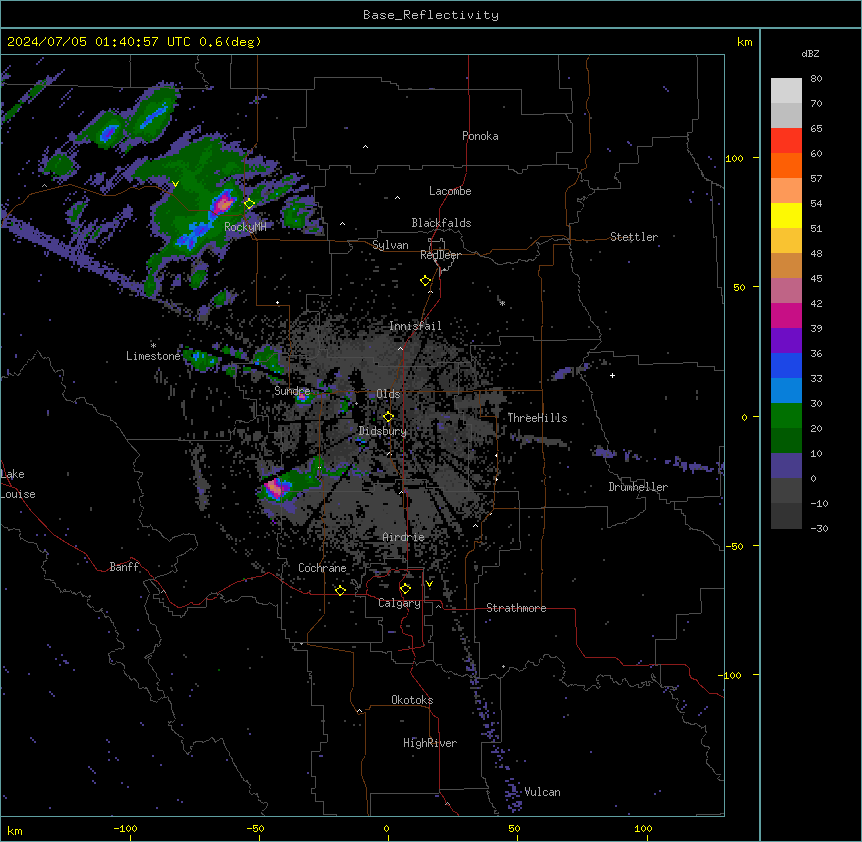Click the 80 value on the dBZ scale
This screenshot has height=842, width=862.
click(816, 79)
